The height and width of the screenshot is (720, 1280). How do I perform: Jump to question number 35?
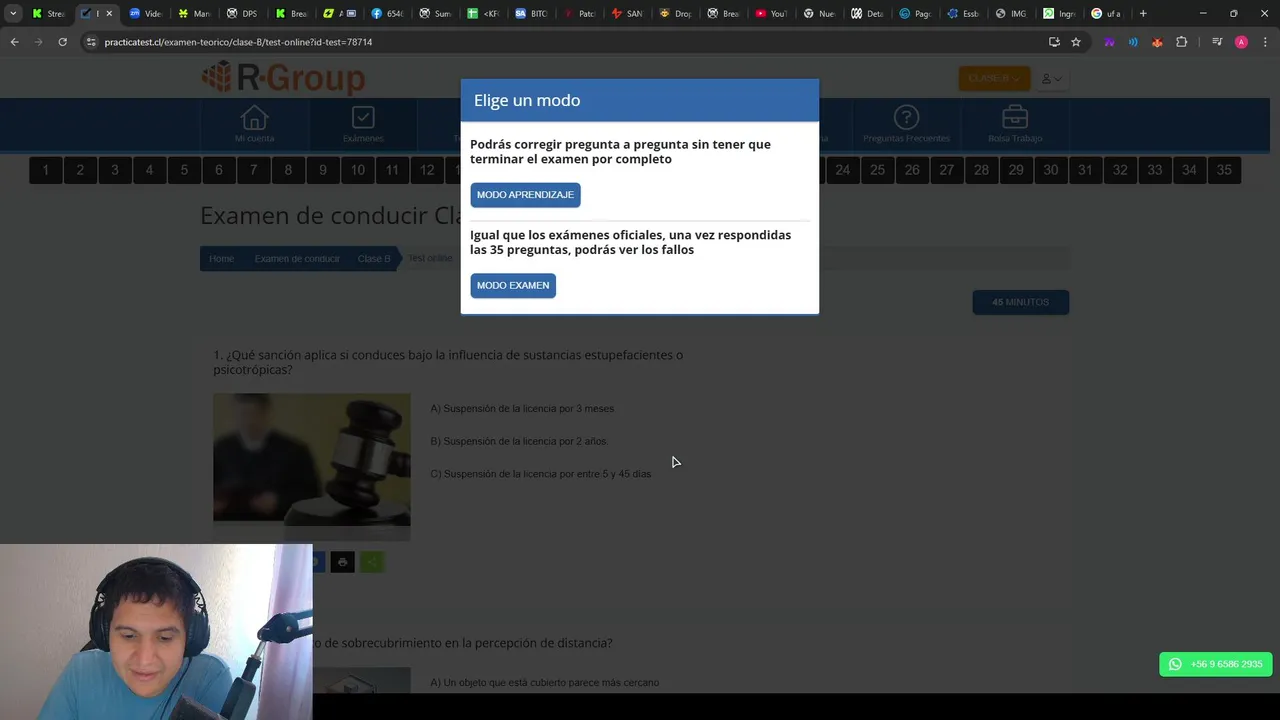pos(1224,170)
